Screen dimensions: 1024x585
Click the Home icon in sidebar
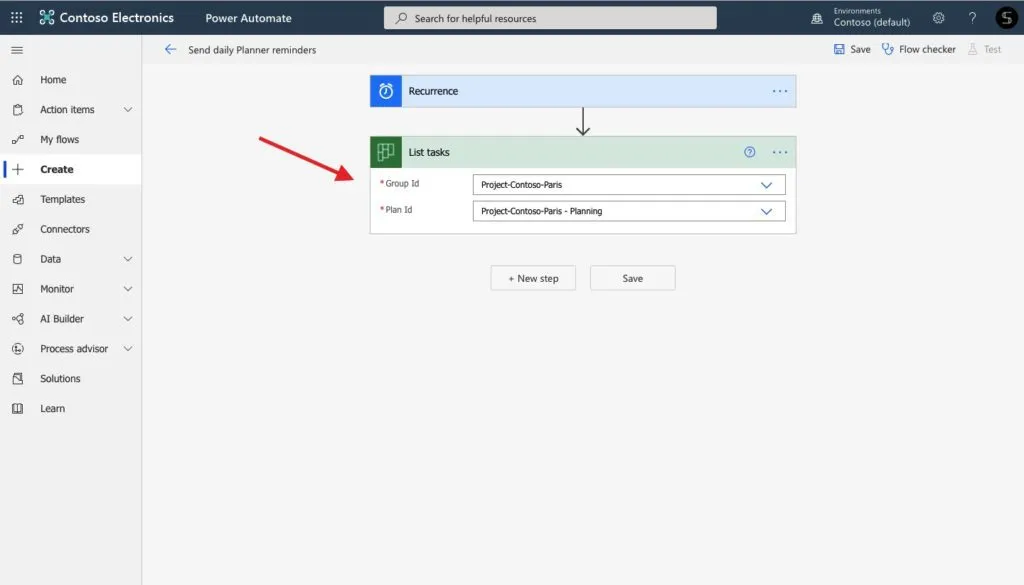[x=18, y=80]
